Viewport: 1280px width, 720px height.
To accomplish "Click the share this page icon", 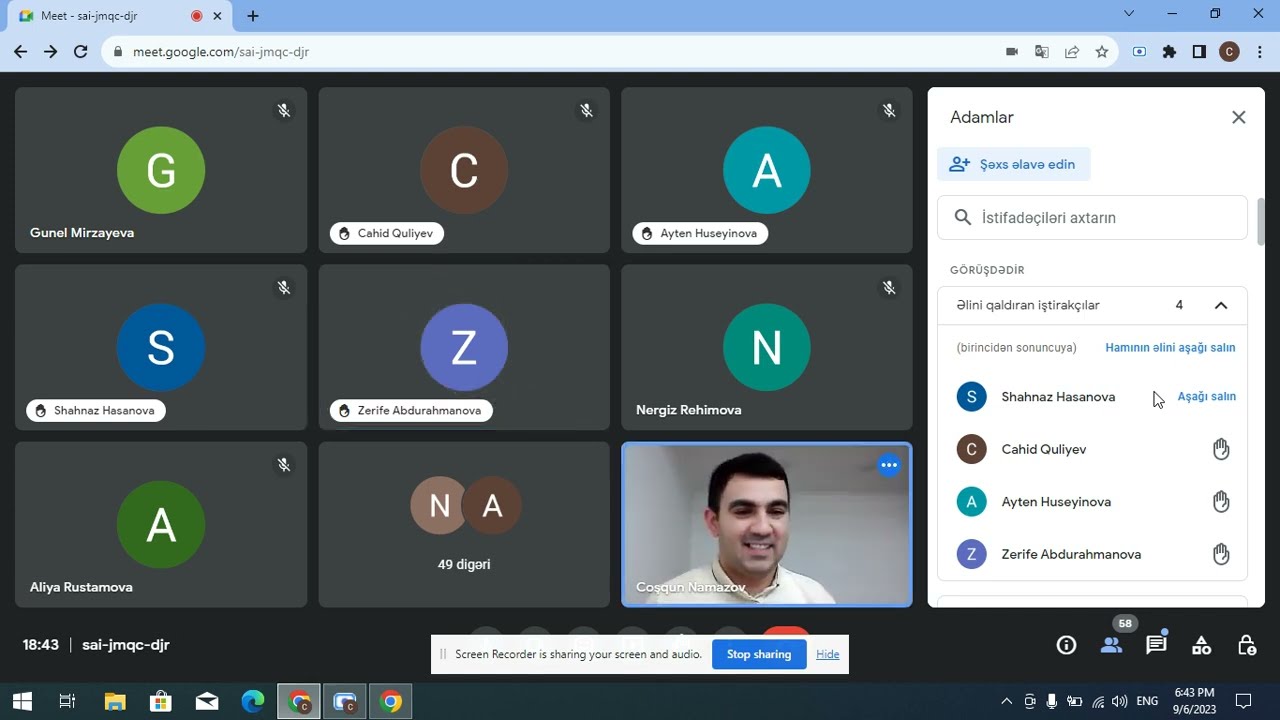I will (x=1072, y=52).
